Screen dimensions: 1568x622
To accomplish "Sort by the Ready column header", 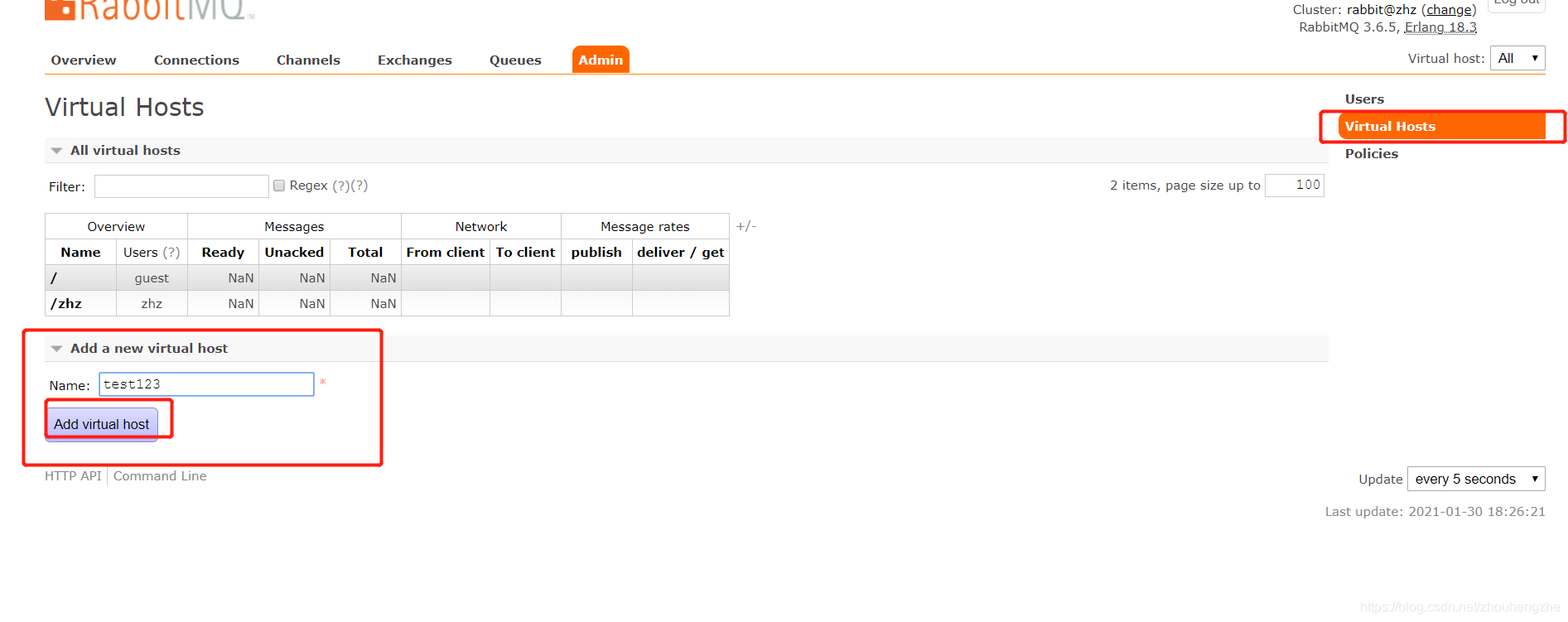I will pos(223,252).
